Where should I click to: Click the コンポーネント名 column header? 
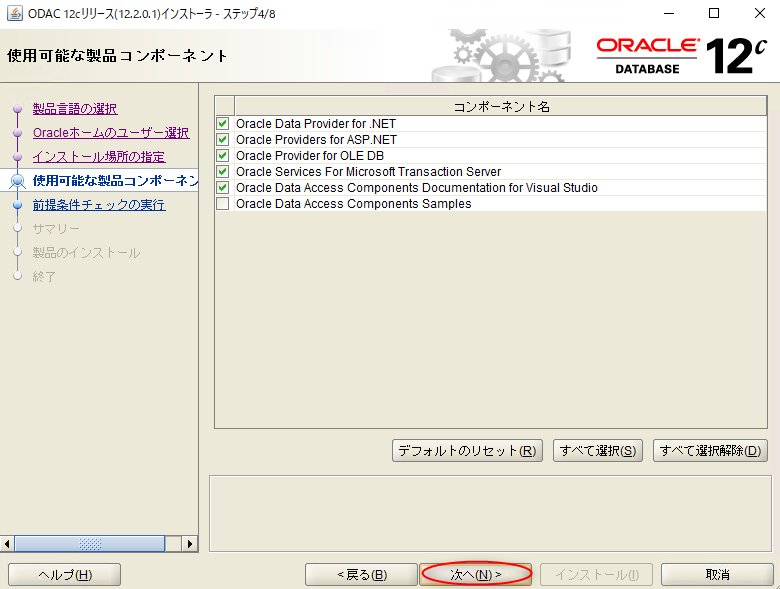[501, 106]
